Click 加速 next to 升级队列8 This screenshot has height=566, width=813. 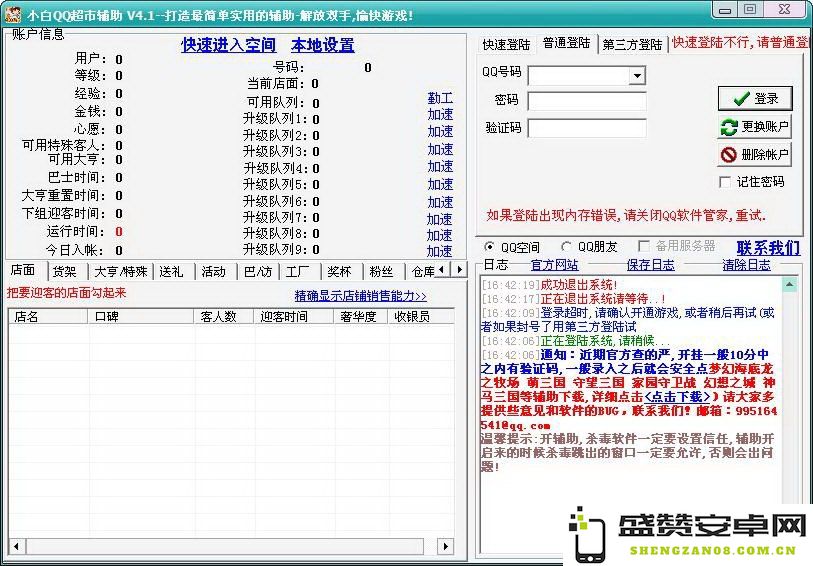pyautogui.click(x=440, y=235)
